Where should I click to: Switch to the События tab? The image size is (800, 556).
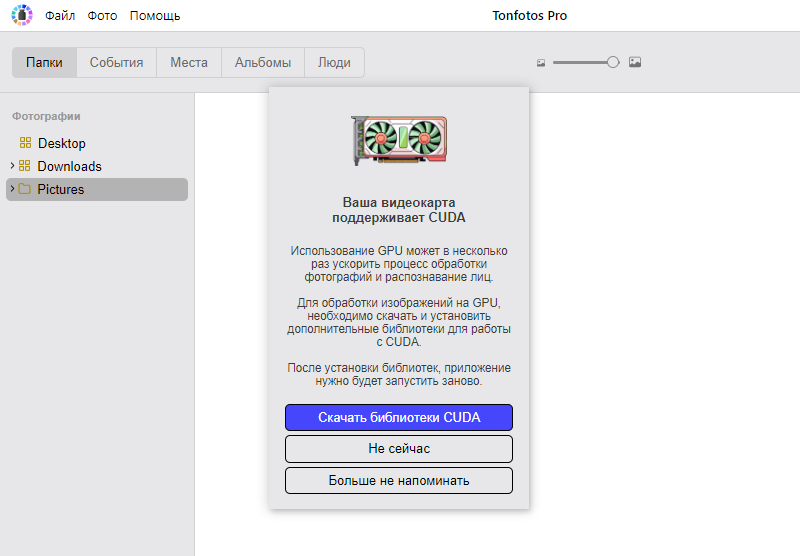tap(116, 62)
